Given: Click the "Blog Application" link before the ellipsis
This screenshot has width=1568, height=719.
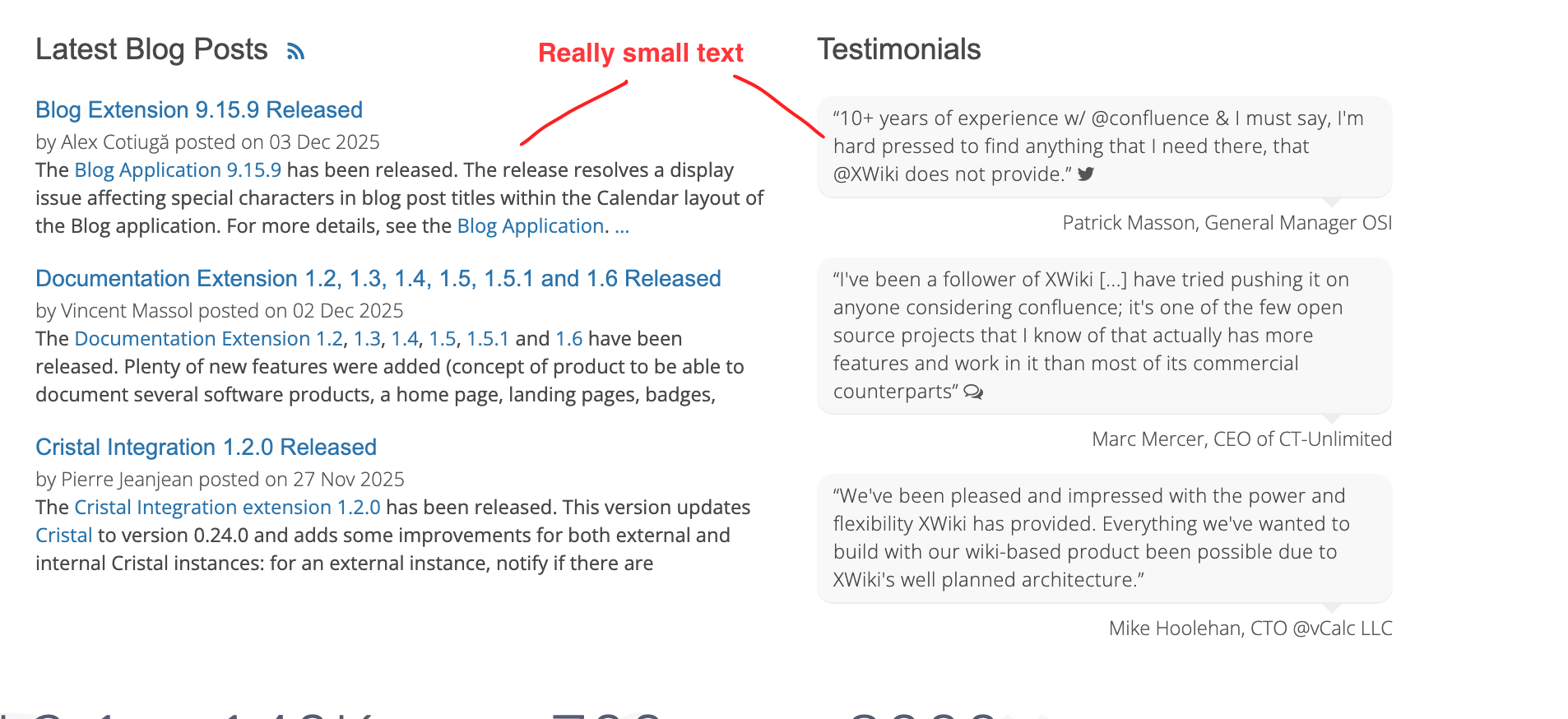Looking at the screenshot, I should click(x=531, y=226).
